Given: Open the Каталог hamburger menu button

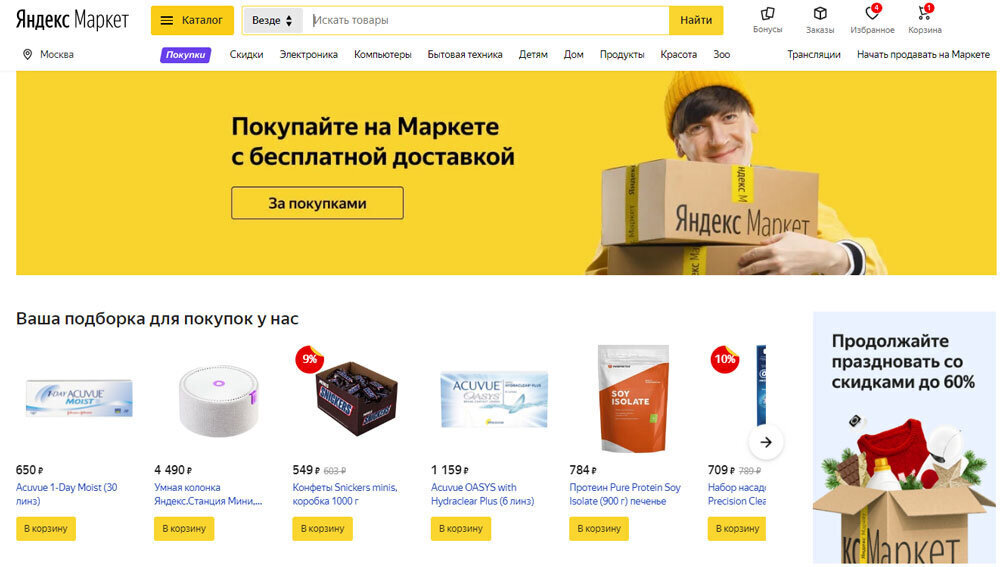Looking at the screenshot, I should (x=192, y=20).
